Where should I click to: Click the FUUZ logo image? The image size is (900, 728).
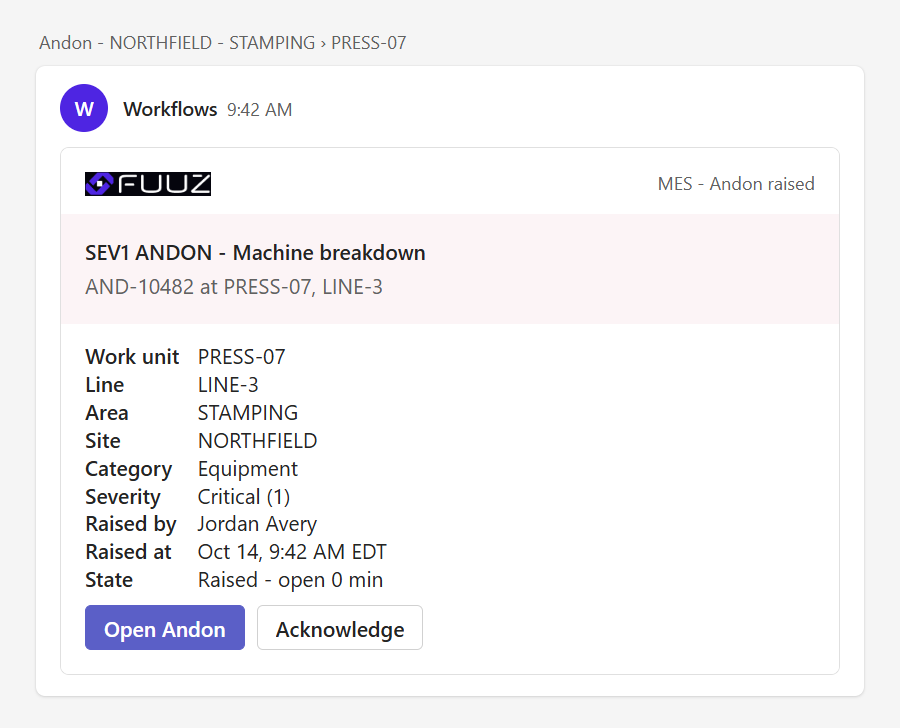148,184
